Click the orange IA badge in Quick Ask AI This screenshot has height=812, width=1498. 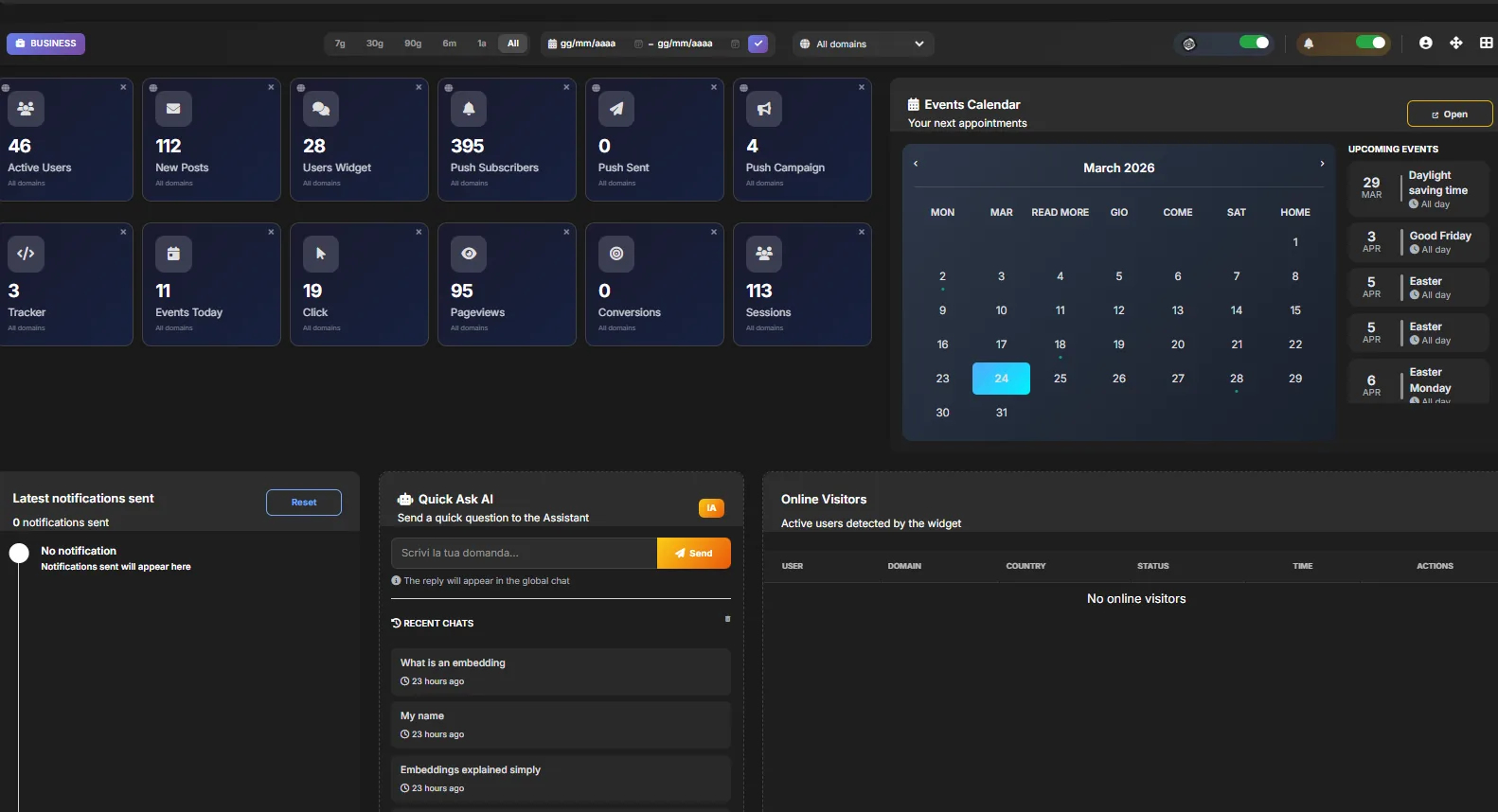[x=711, y=508]
